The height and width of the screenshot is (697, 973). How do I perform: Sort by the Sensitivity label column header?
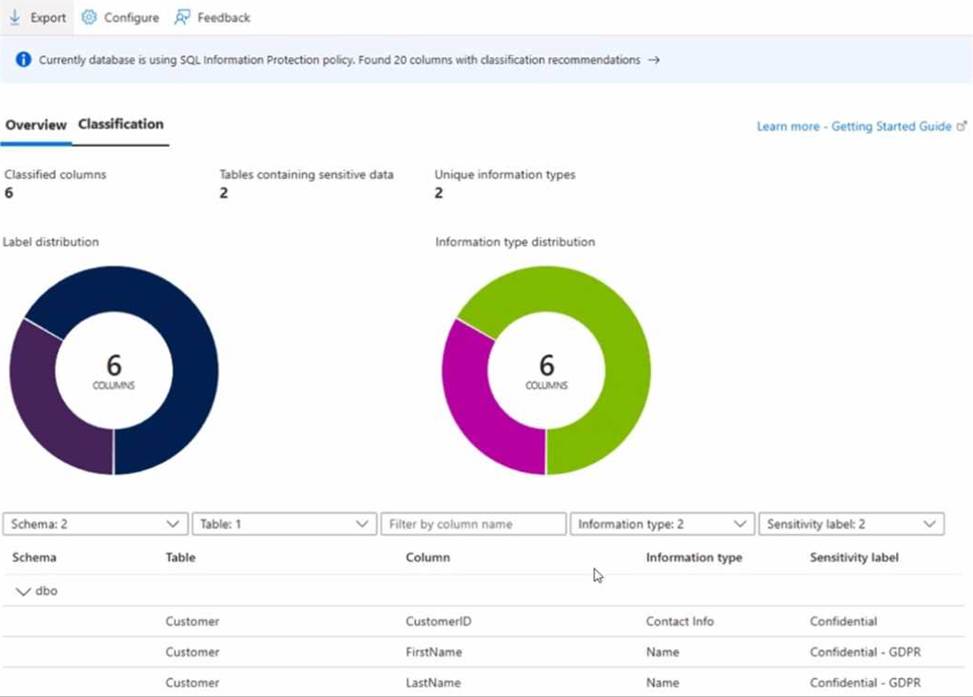(854, 557)
